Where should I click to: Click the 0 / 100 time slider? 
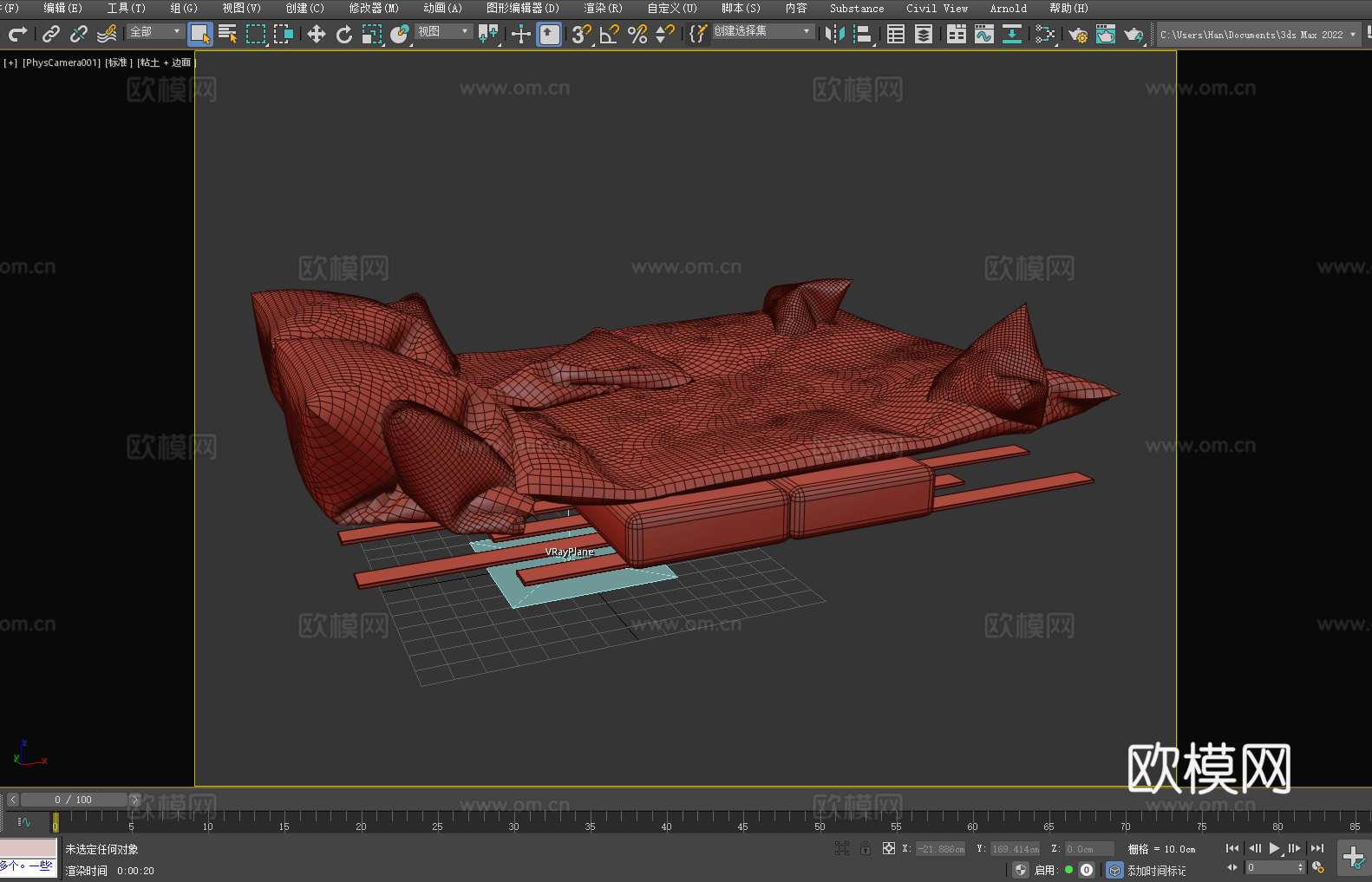pyautogui.click(x=74, y=800)
